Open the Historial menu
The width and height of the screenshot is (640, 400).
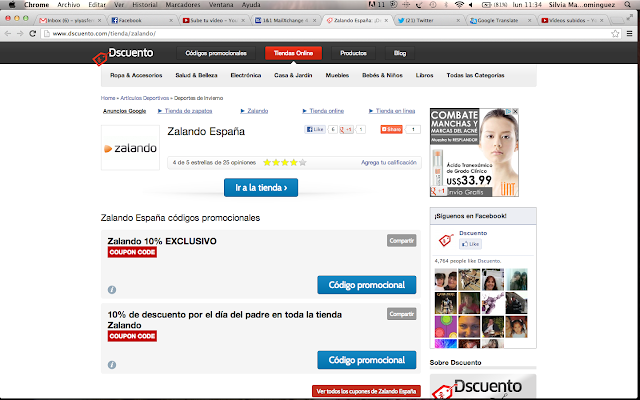coord(144,5)
